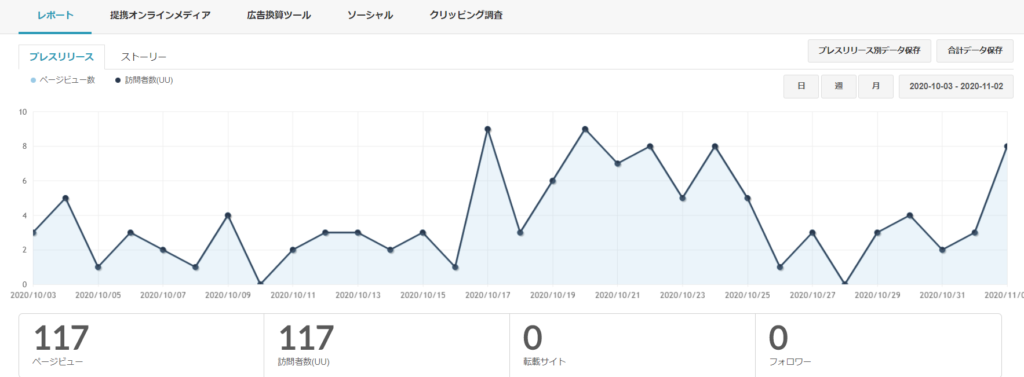Toggle the 訪問者数(UU) legend series
Screen dimensions: 1024x377
pyautogui.click(x=144, y=80)
